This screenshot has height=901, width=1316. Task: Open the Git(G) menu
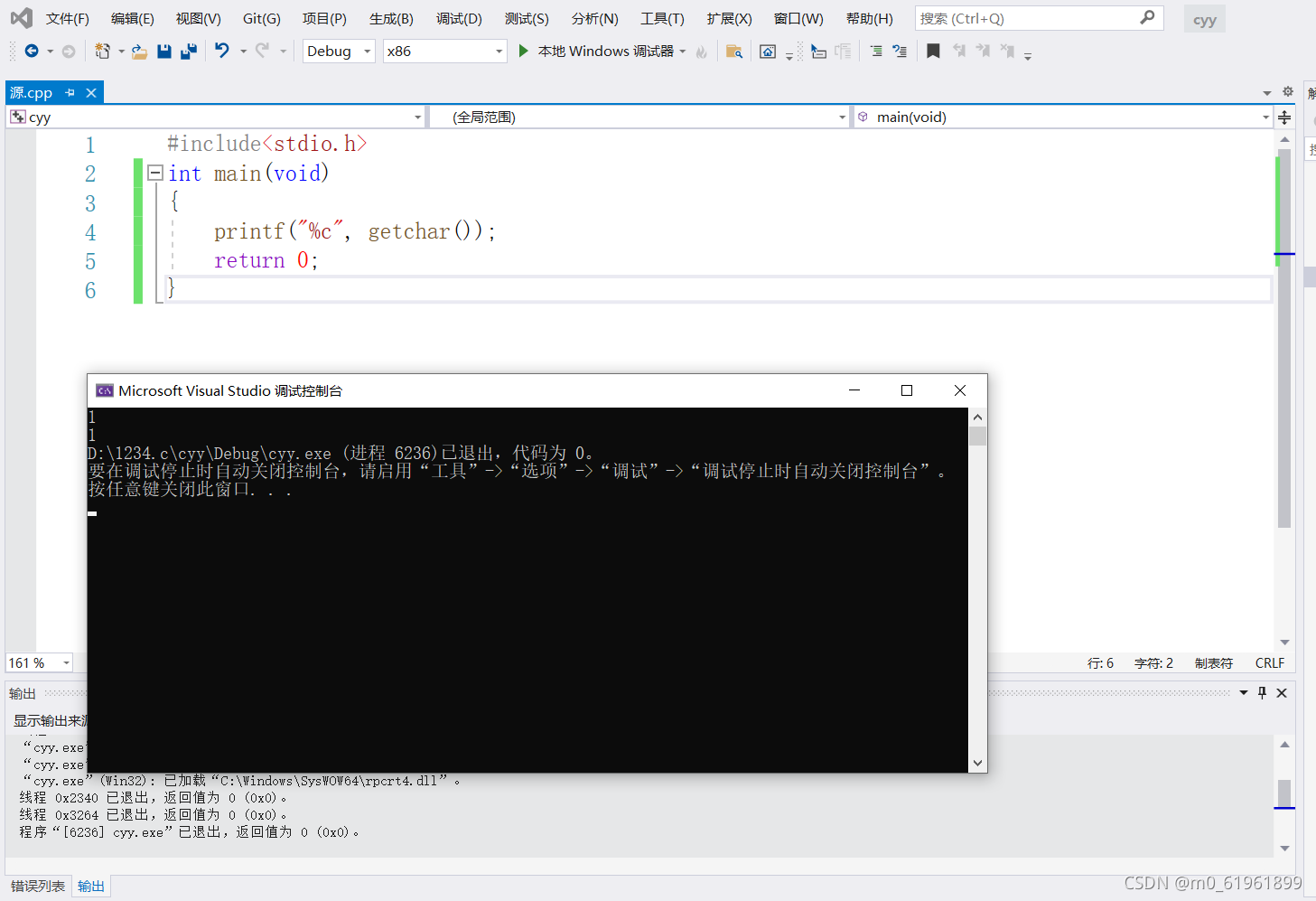(x=262, y=18)
